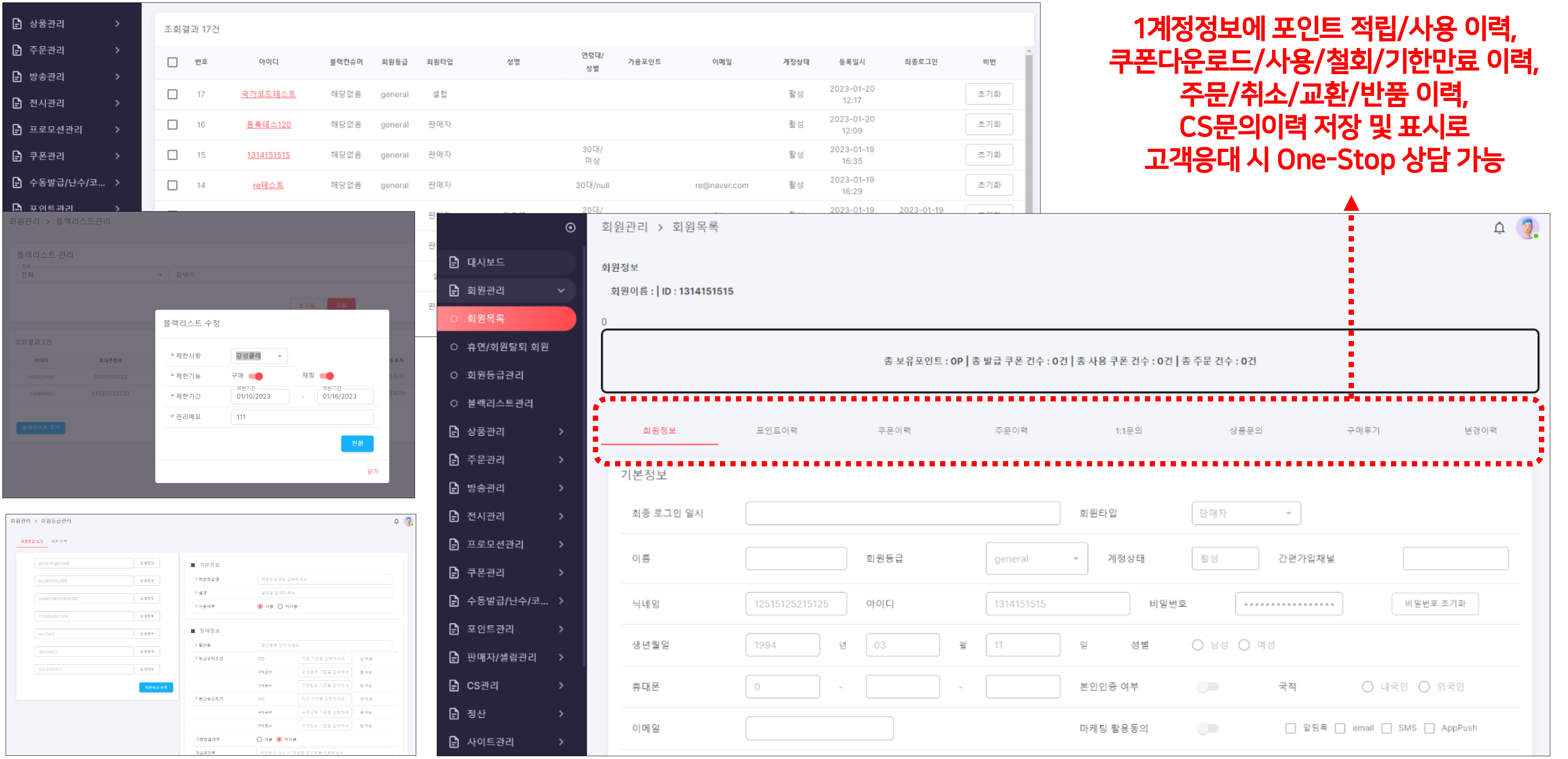Screen dimensions: 1568x759
Task: Click the 대시보드 document icon
Action: 454,262
